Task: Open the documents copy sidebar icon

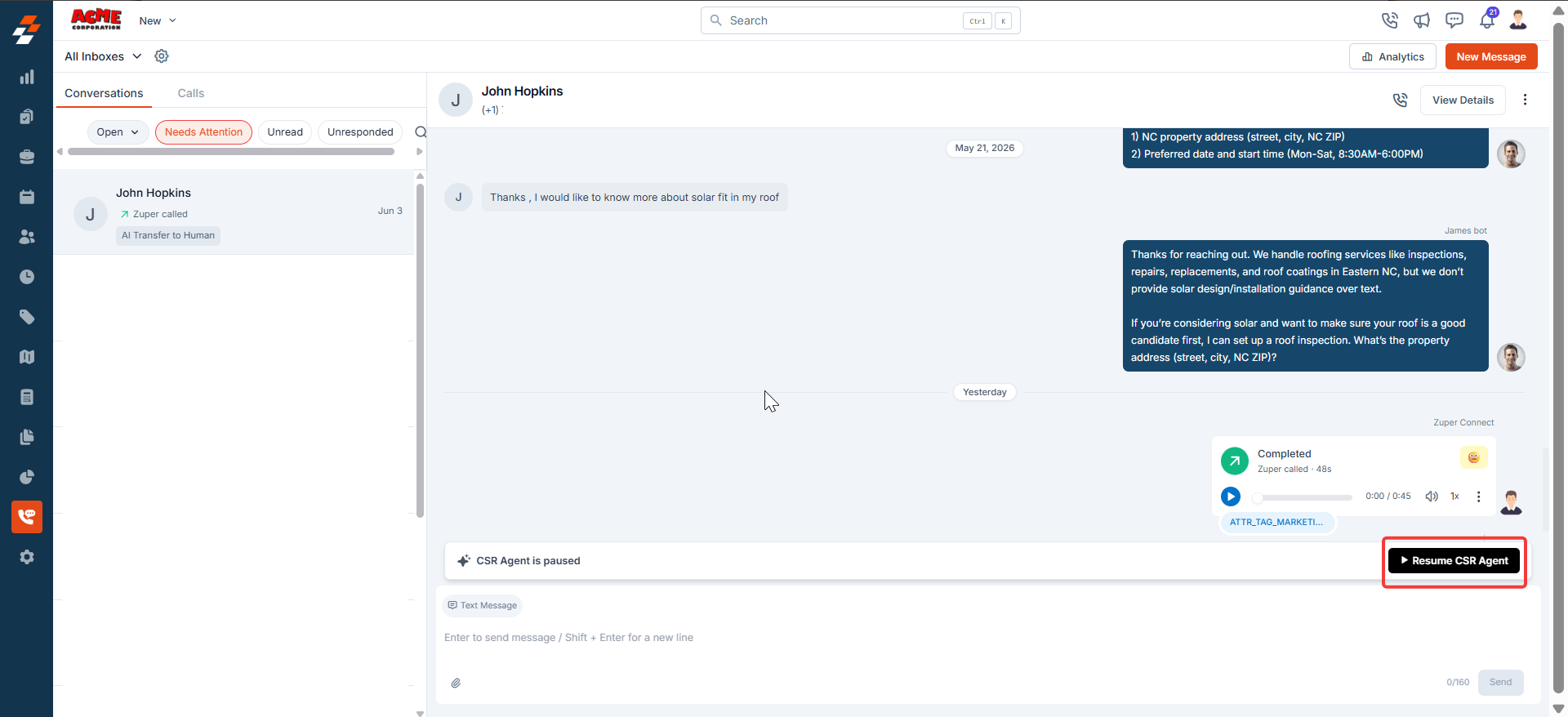Action: pos(27,437)
